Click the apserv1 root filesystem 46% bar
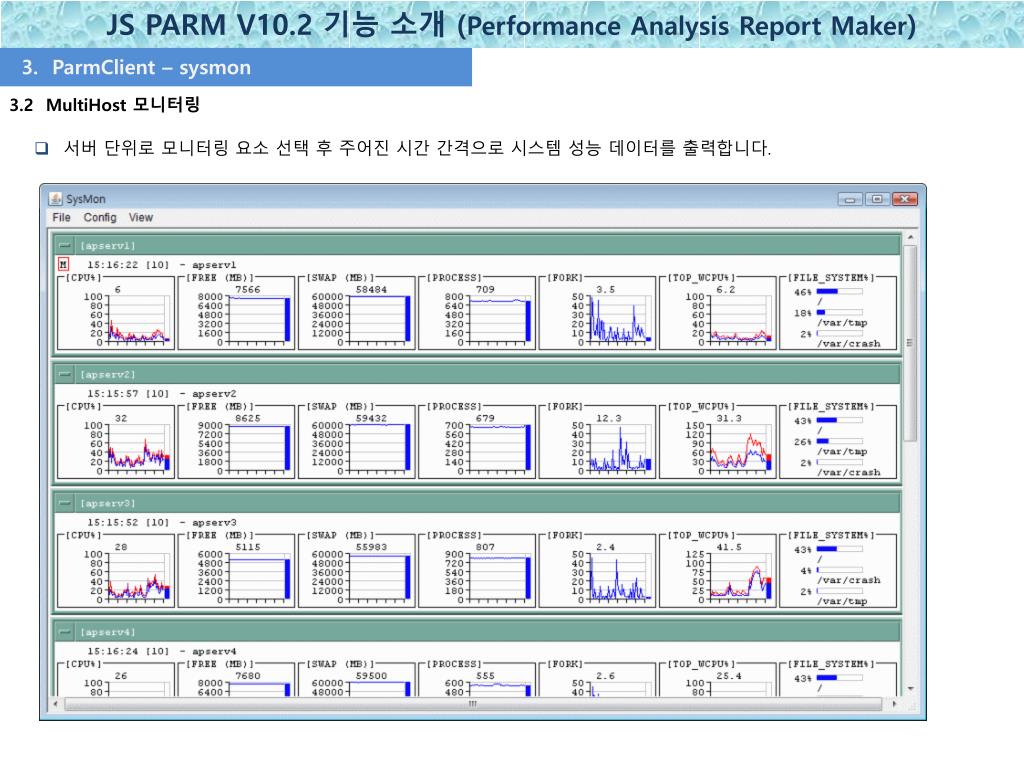The height and width of the screenshot is (768, 1024). (839, 291)
